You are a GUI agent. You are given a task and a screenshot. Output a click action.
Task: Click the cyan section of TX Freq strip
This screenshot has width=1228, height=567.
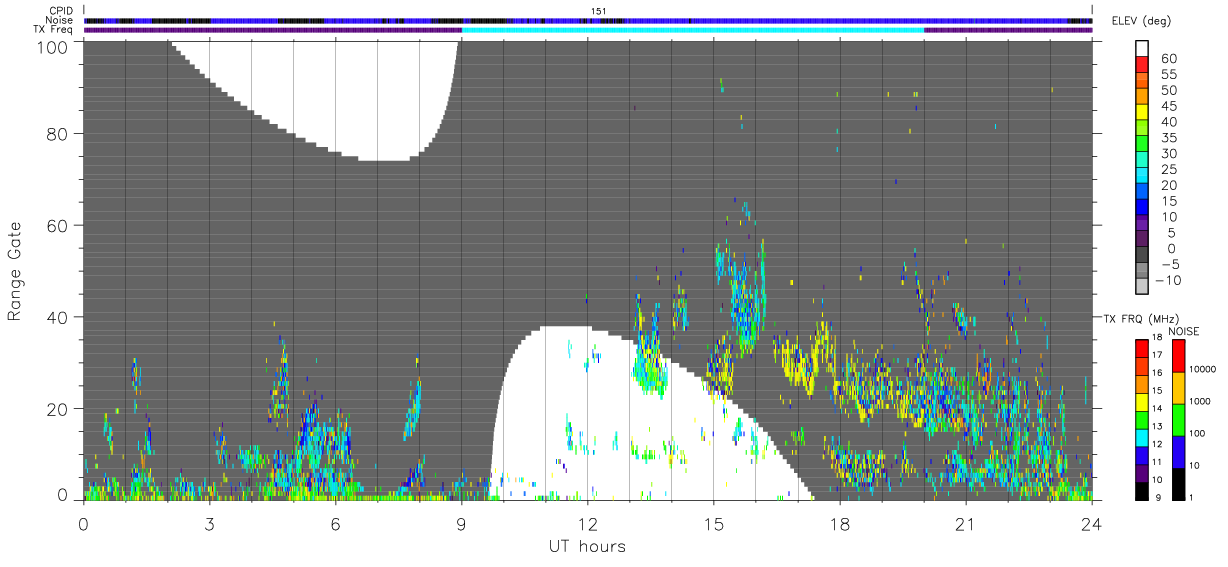click(693, 30)
